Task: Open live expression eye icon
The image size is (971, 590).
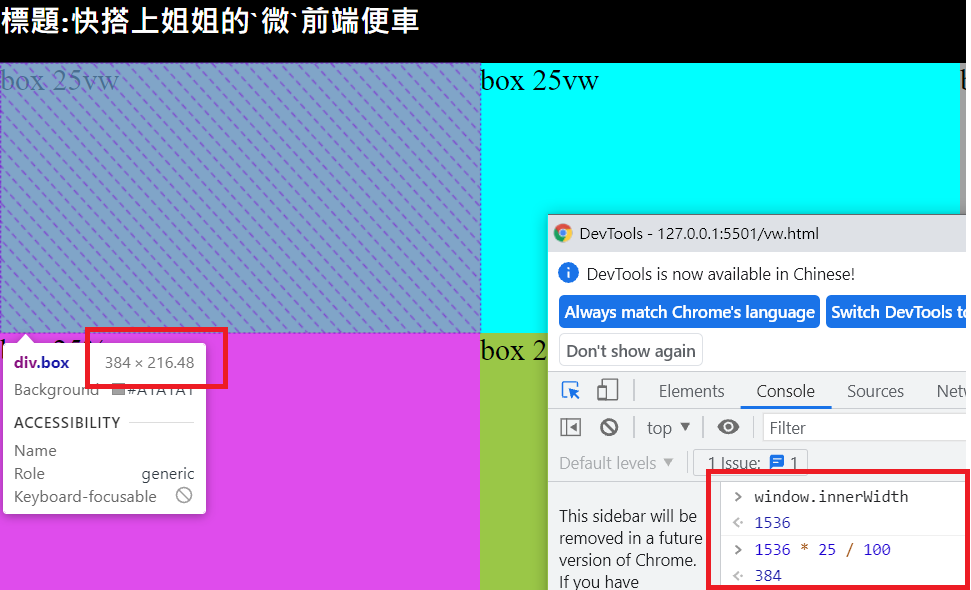Action: pyautogui.click(x=728, y=427)
